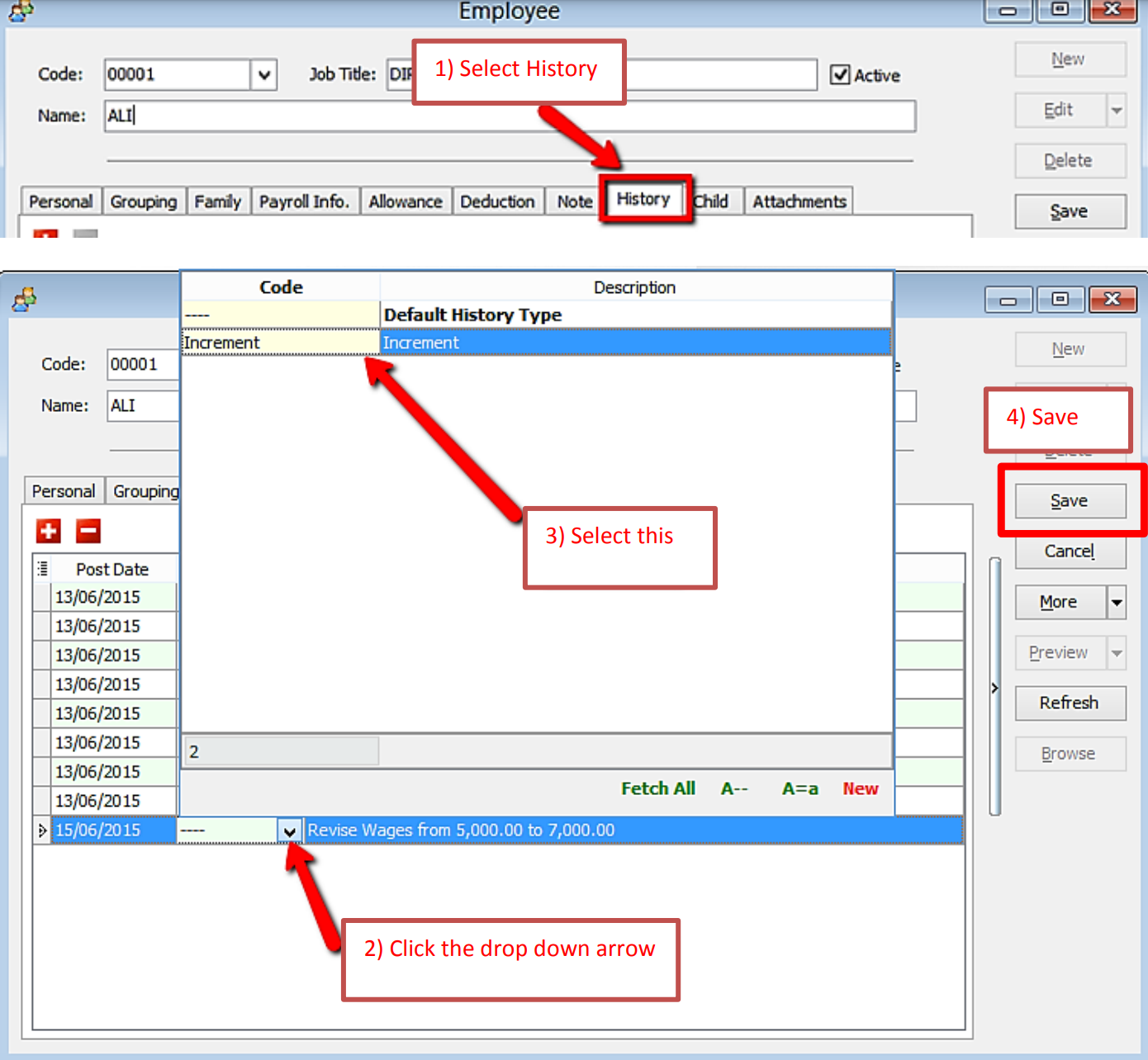Viewport: 1148px width, 1060px height.
Task: Expand the history type dropdown arrow
Action: pyautogui.click(x=289, y=830)
